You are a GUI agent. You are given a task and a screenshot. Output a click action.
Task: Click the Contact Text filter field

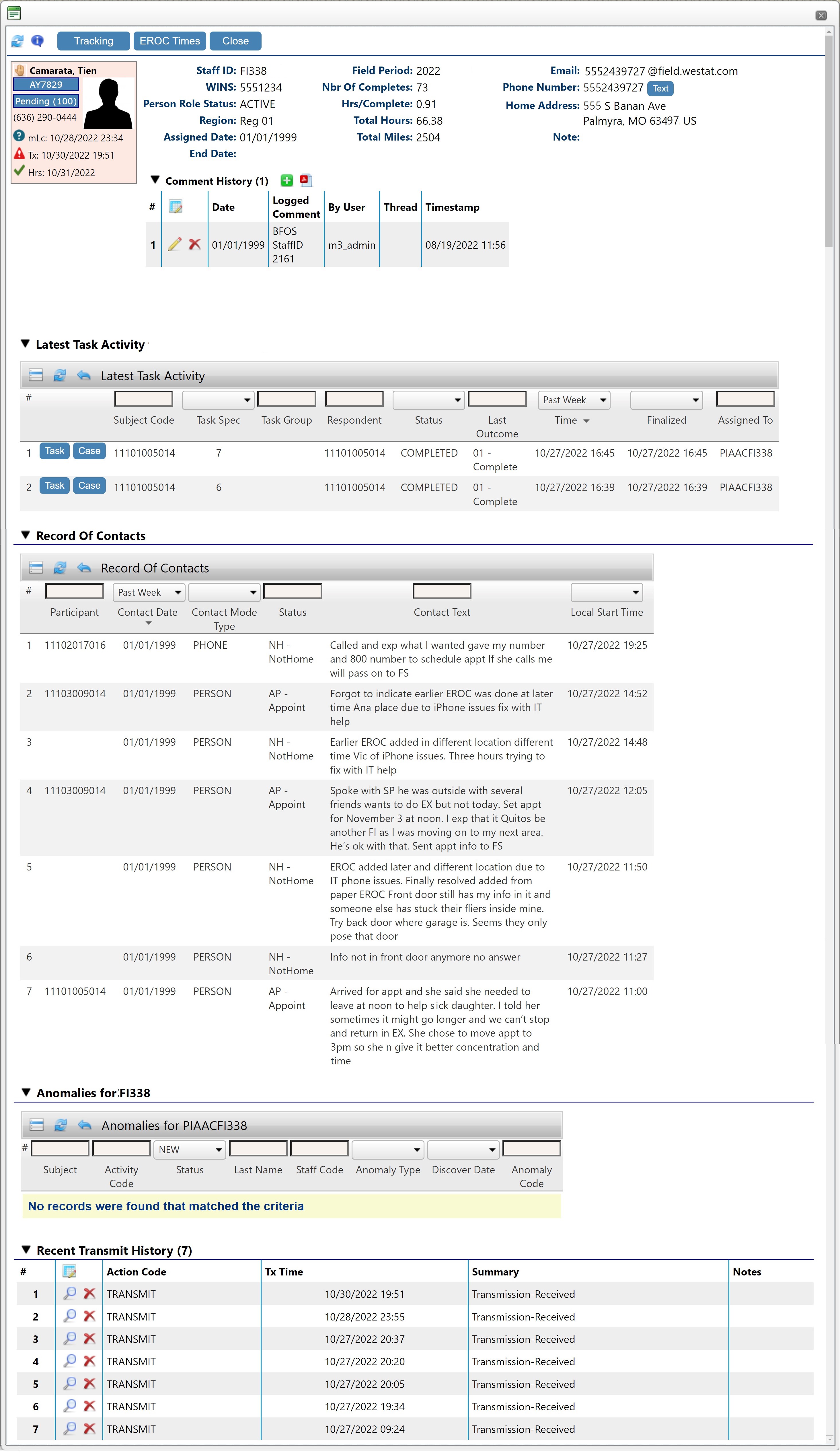pos(442,591)
